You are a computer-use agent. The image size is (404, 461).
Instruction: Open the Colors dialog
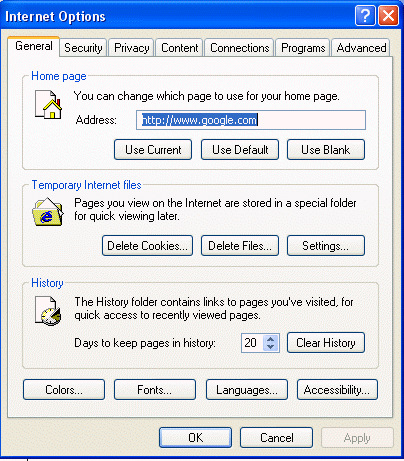click(64, 390)
